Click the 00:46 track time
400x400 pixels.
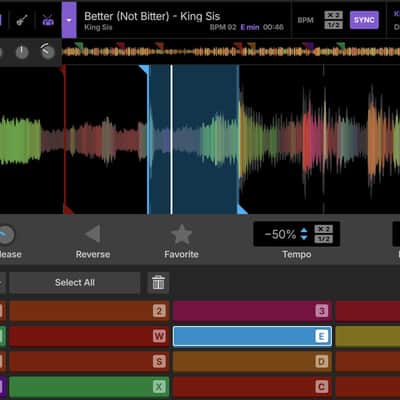[x=273, y=27]
